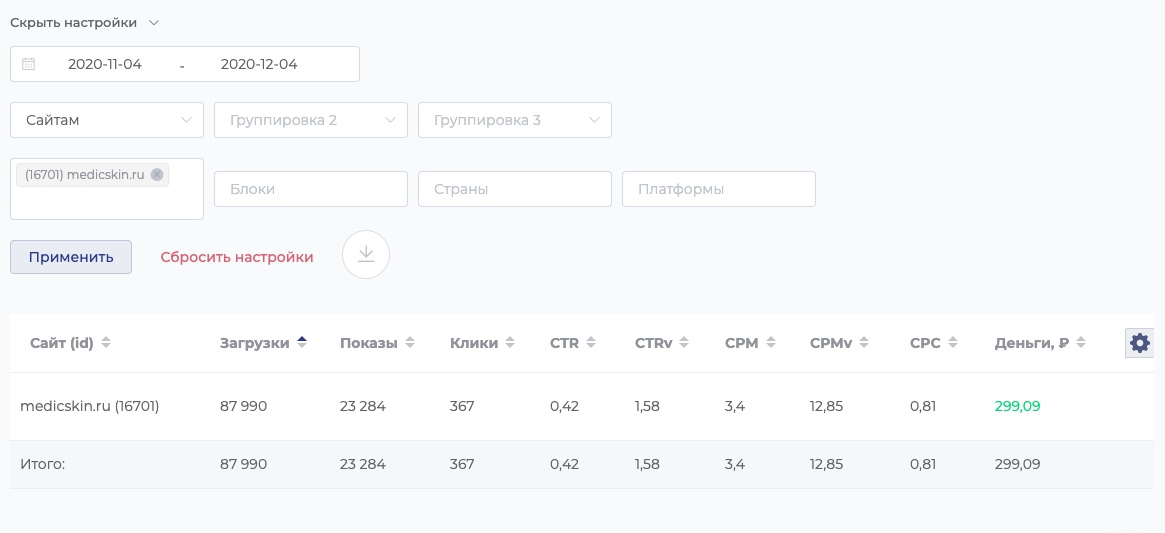
Task: Sort table by Сайт (id) column
Action: point(70,343)
